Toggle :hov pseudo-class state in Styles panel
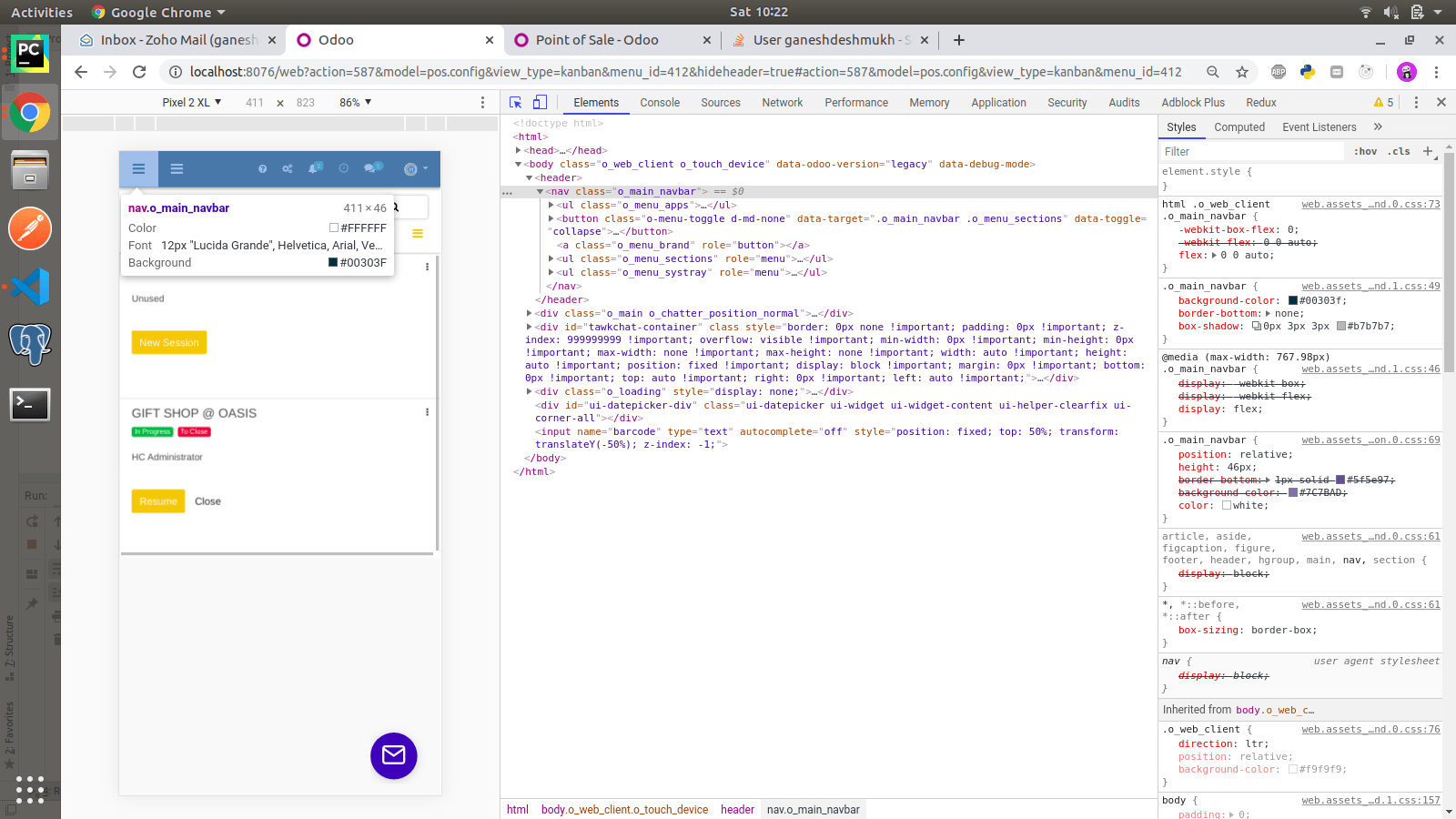1456x819 pixels. [1365, 151]
